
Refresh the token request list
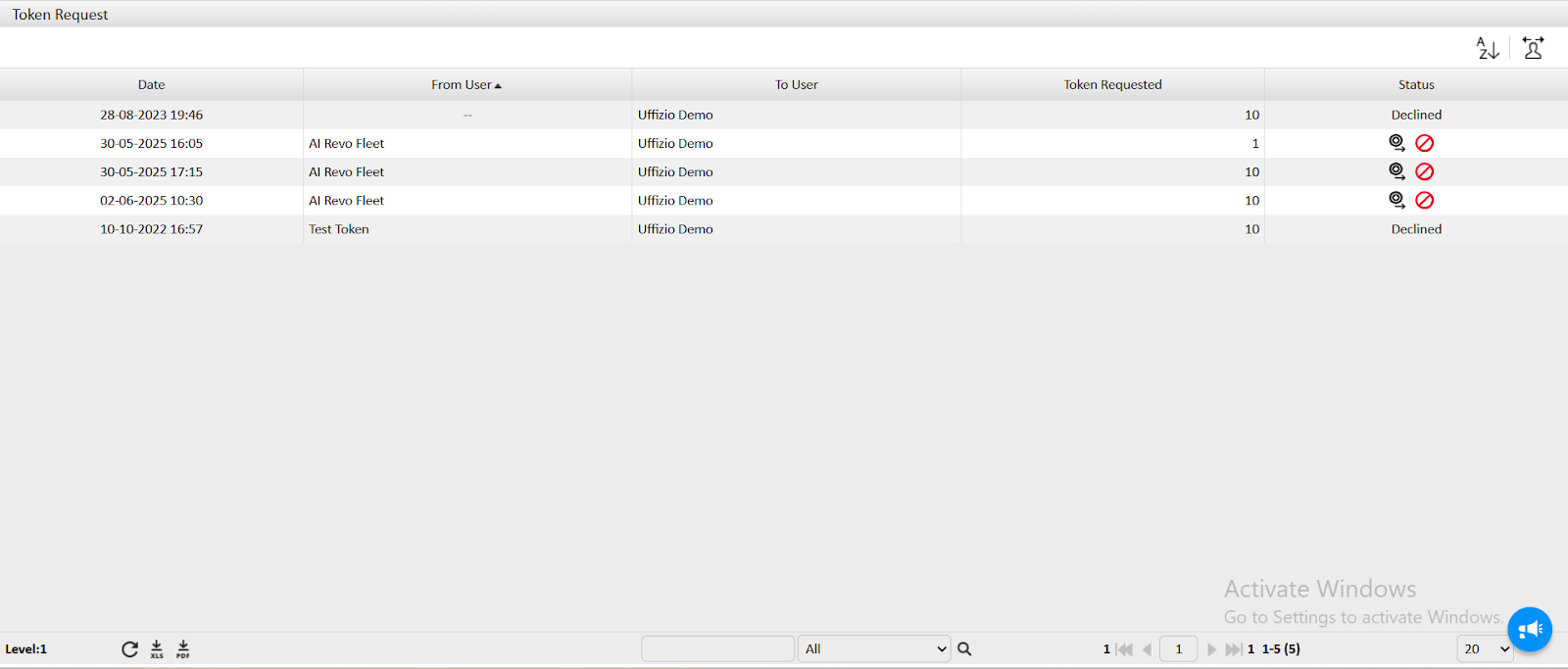coord(129,649)
